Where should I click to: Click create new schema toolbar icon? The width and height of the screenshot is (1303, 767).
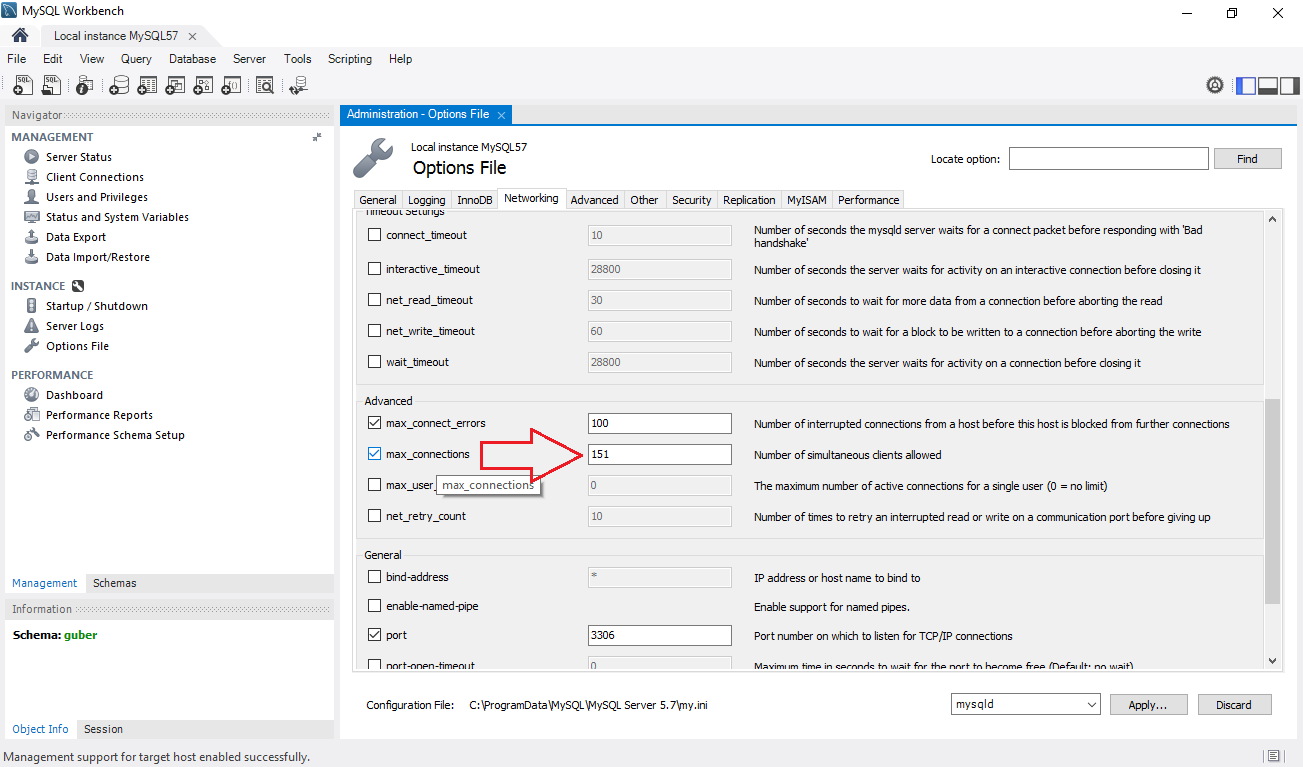point(119,86)
